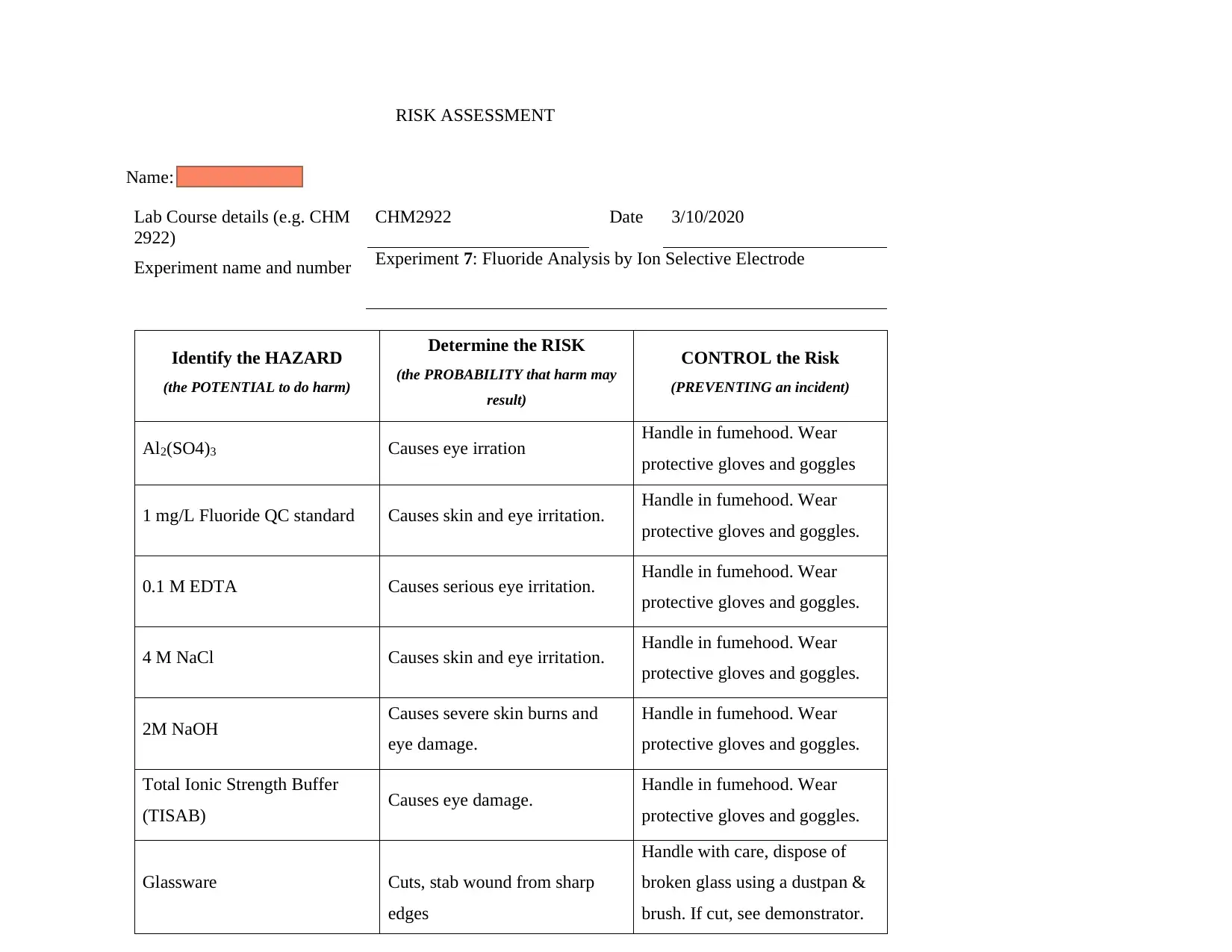Click 'Experiment name and number' label
1232x952 pixels.
tap(242, 268)
